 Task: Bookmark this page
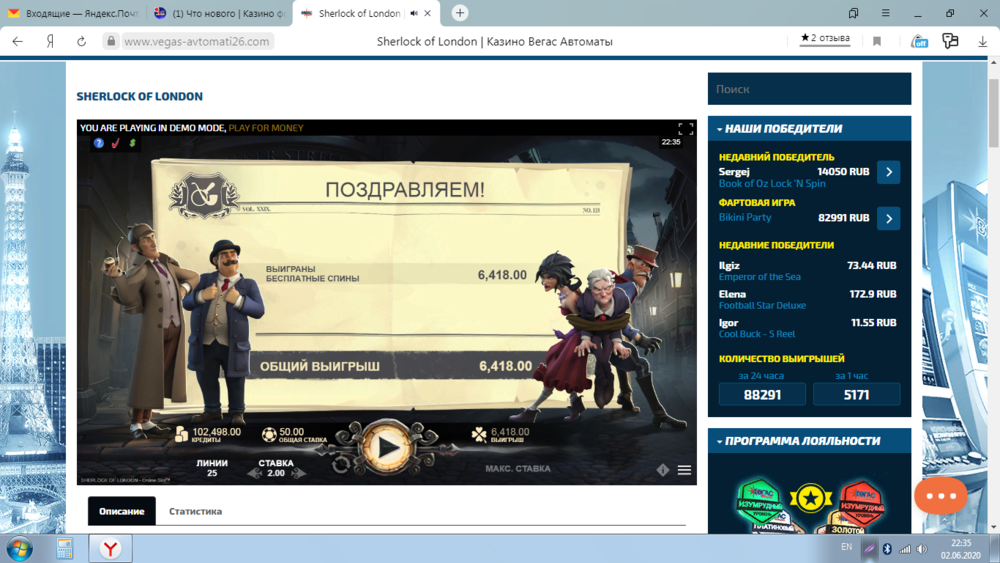coord(877,41)
